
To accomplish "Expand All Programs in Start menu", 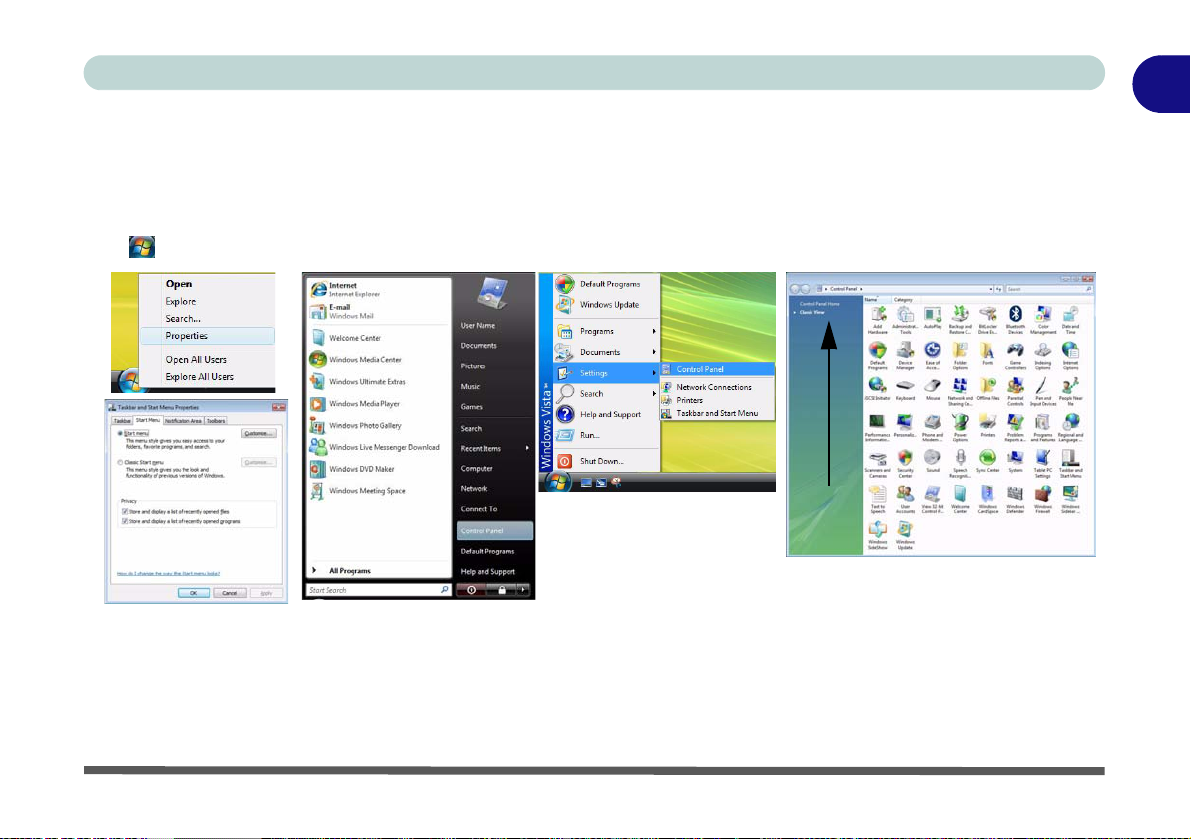I will pyautogui.click(x=342, y=571).
